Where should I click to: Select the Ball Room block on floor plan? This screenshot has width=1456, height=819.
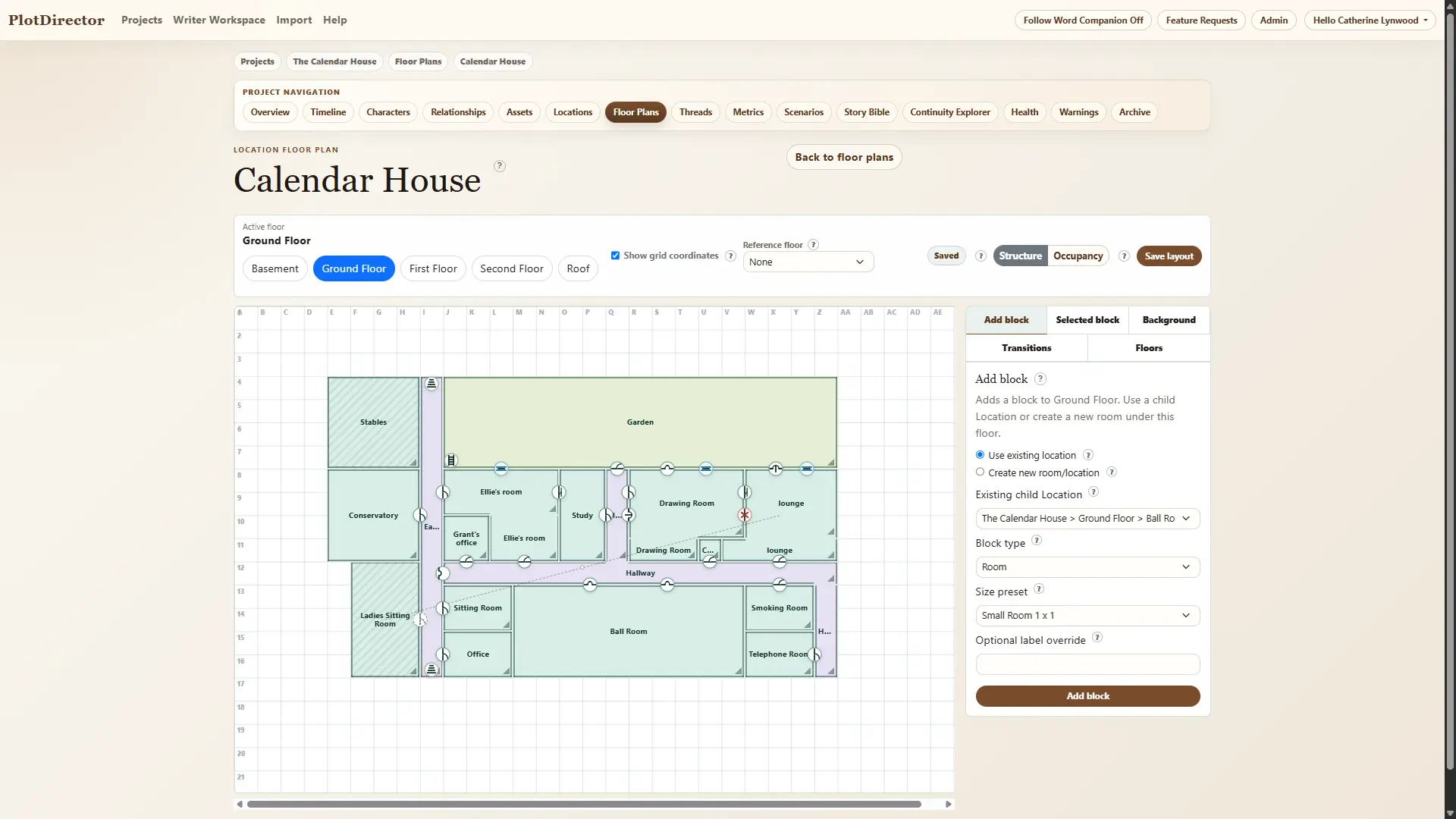tap(629, 631)
